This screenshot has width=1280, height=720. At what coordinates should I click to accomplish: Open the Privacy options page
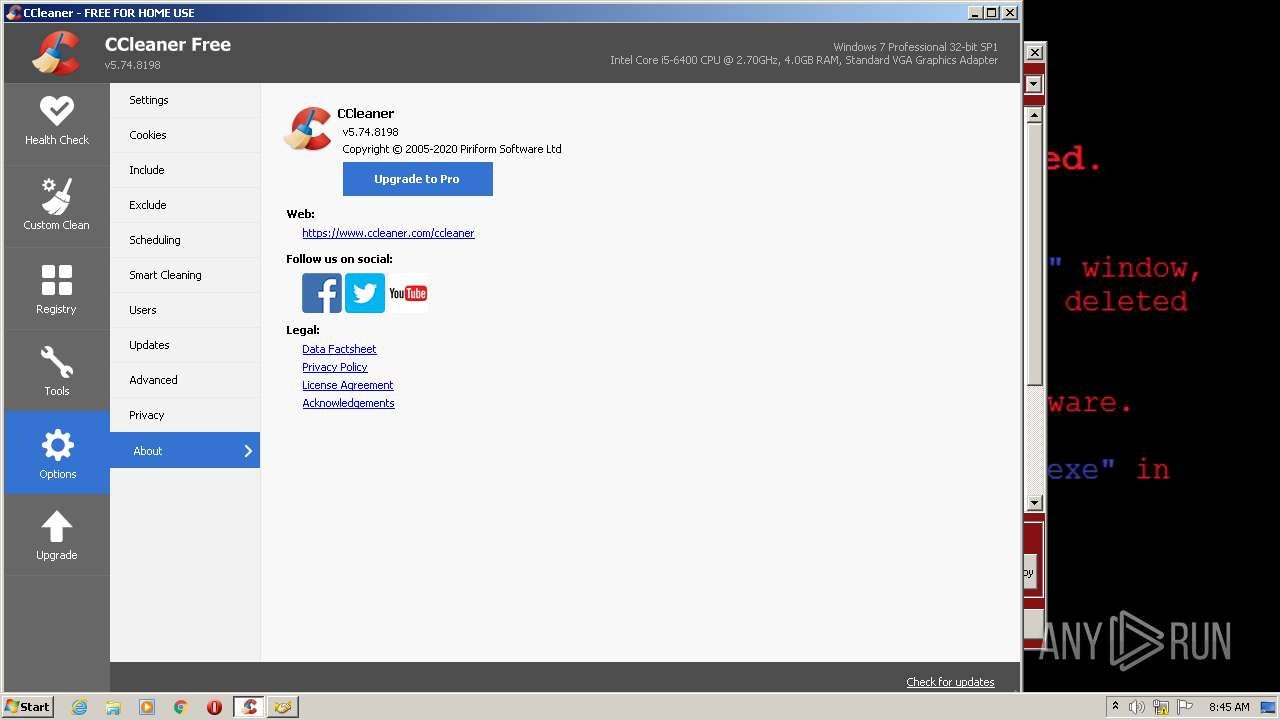185,415
